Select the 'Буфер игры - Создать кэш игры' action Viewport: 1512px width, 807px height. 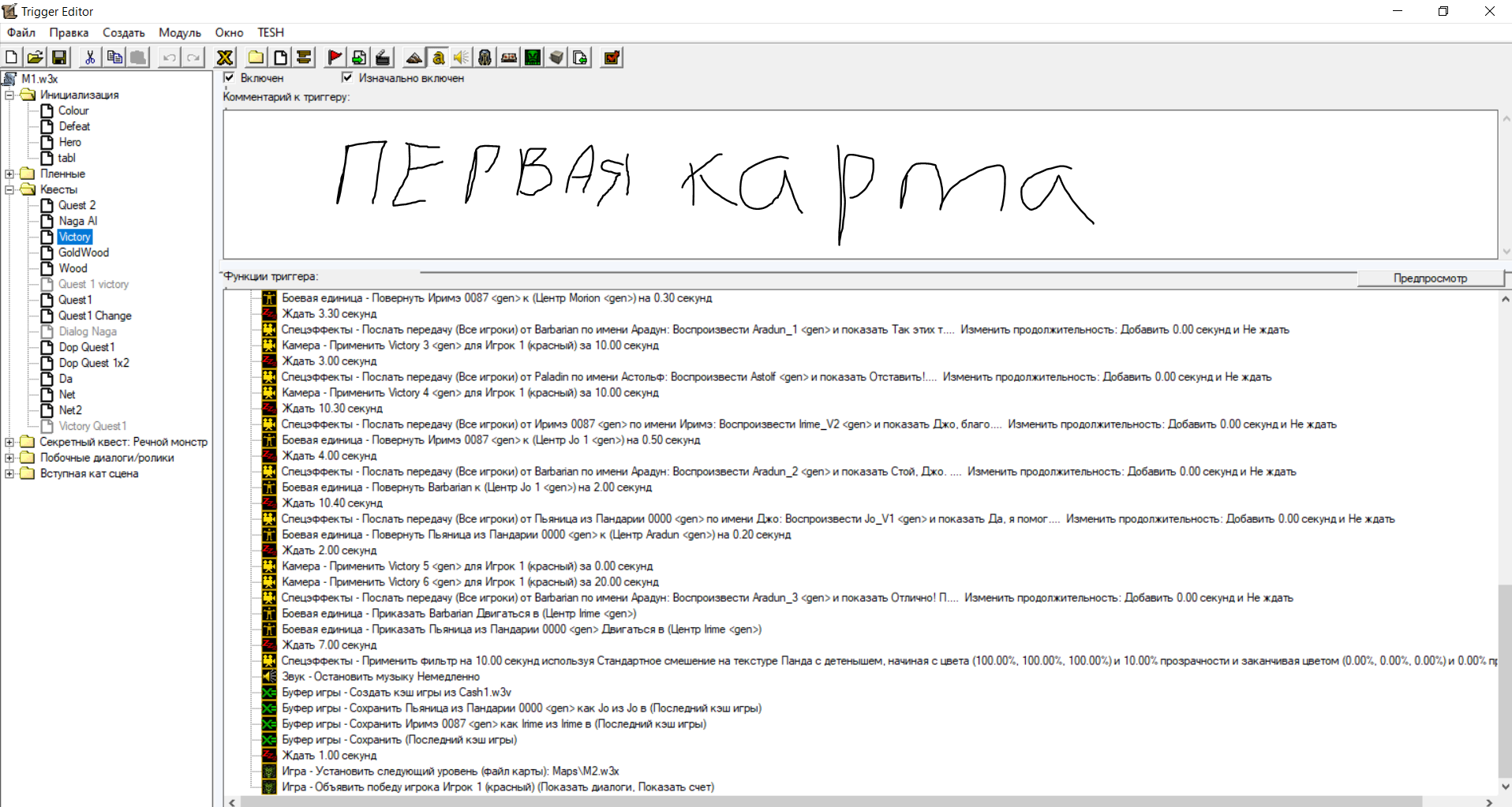396,693
